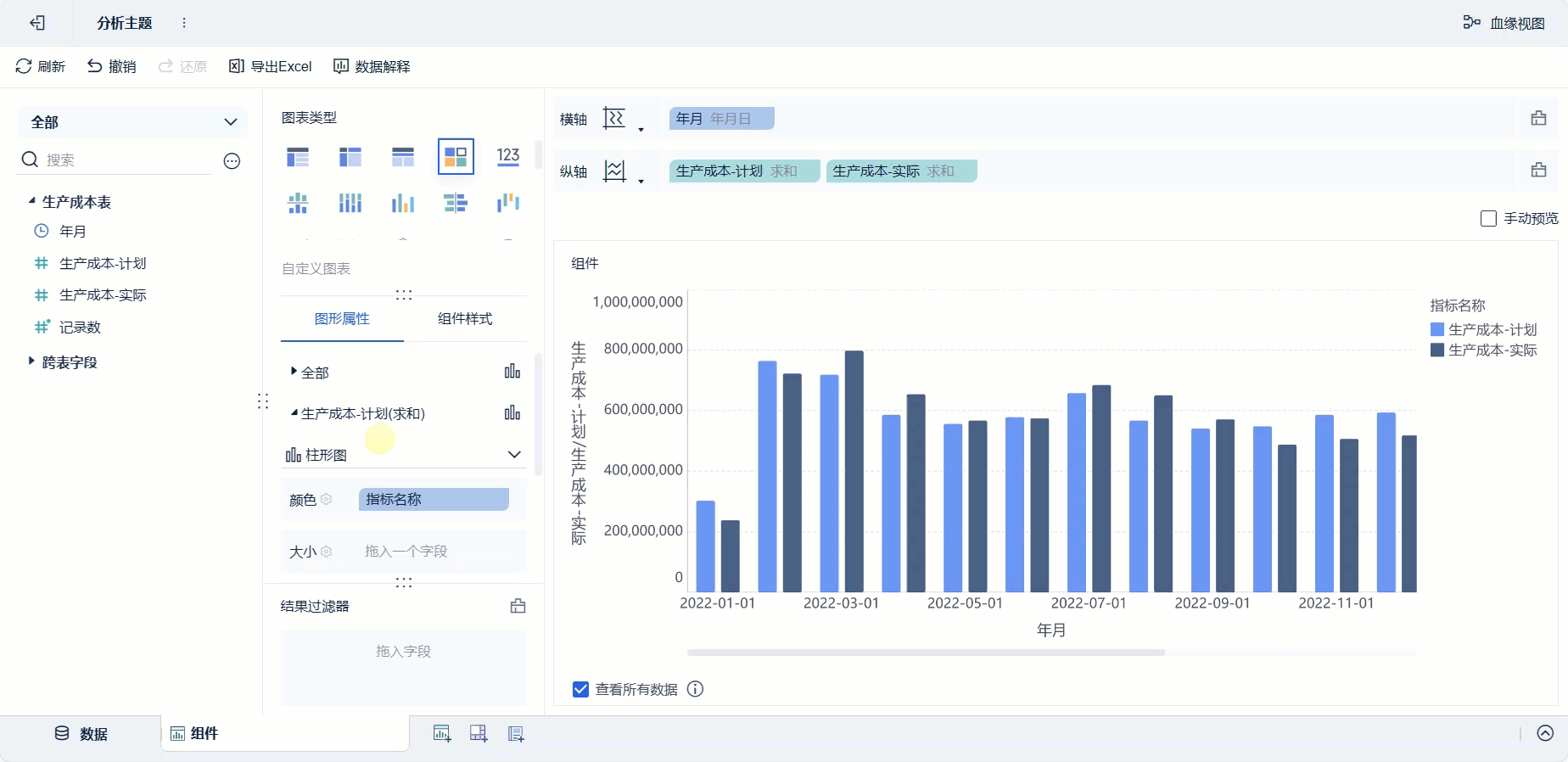Click the add component icon in bottom bar

point(442,734)
